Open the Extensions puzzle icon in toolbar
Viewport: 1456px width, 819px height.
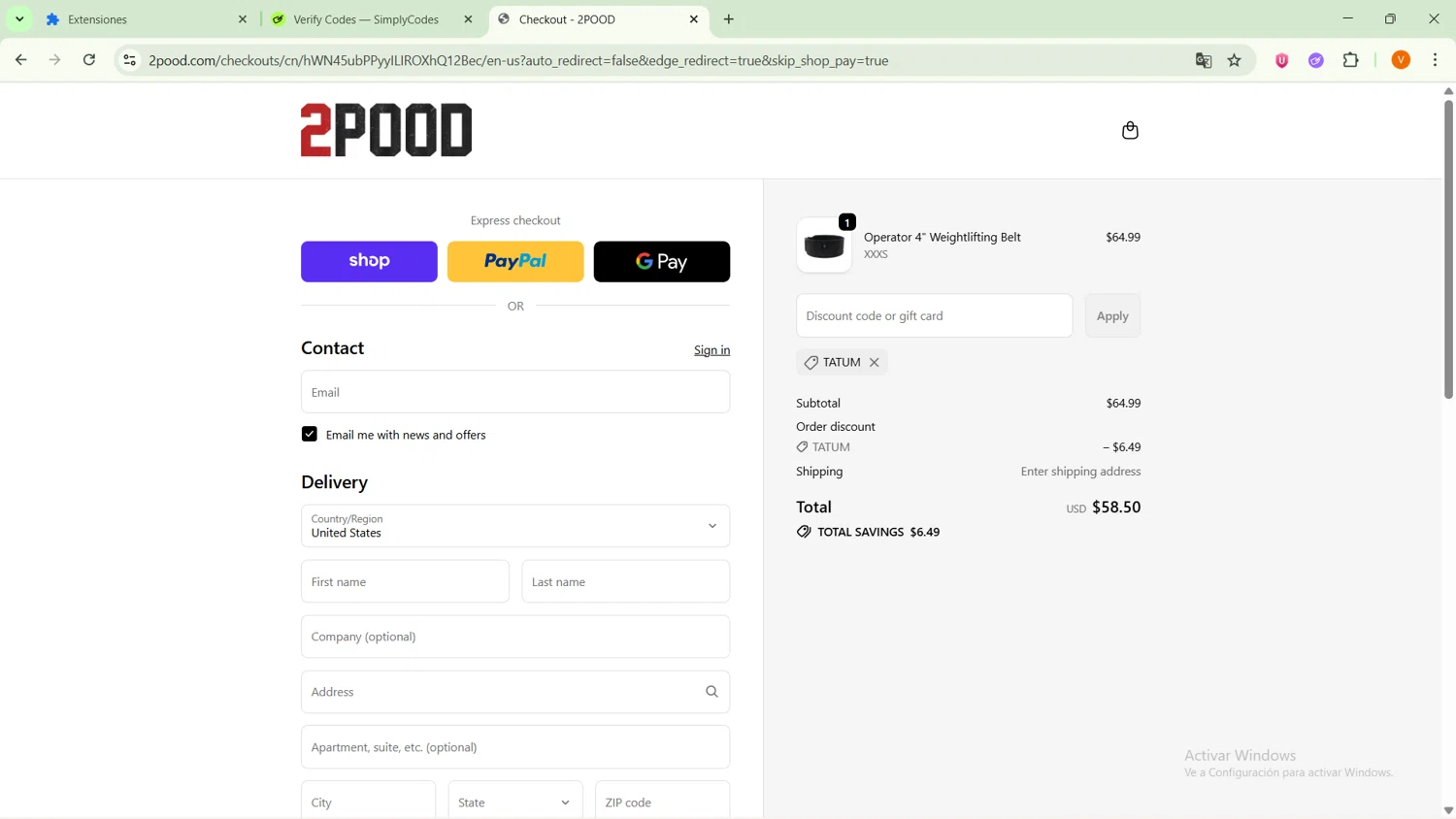tap(1351, 60)
